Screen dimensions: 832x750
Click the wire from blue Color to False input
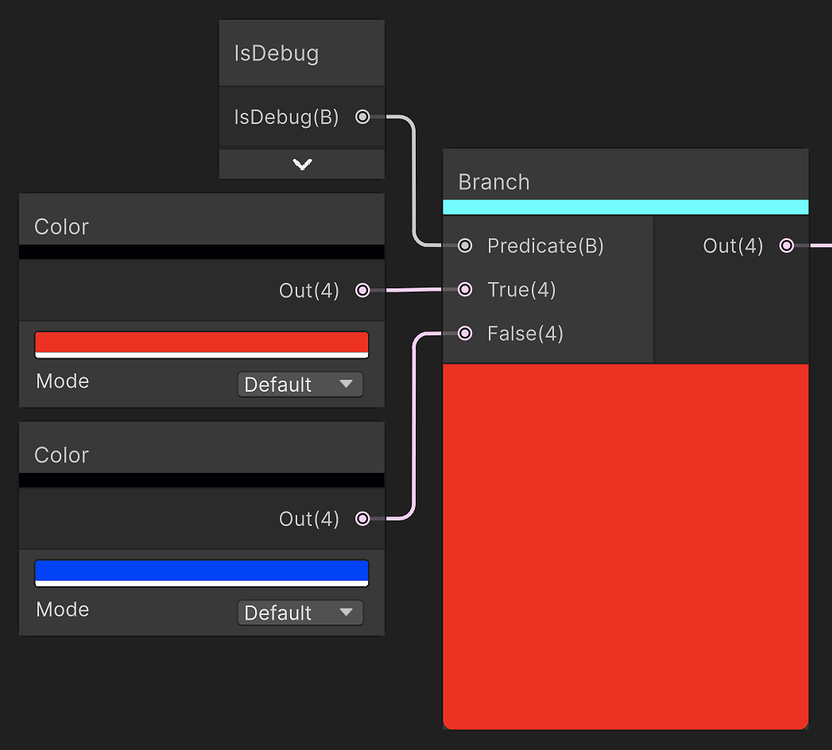tap(415, 430)
